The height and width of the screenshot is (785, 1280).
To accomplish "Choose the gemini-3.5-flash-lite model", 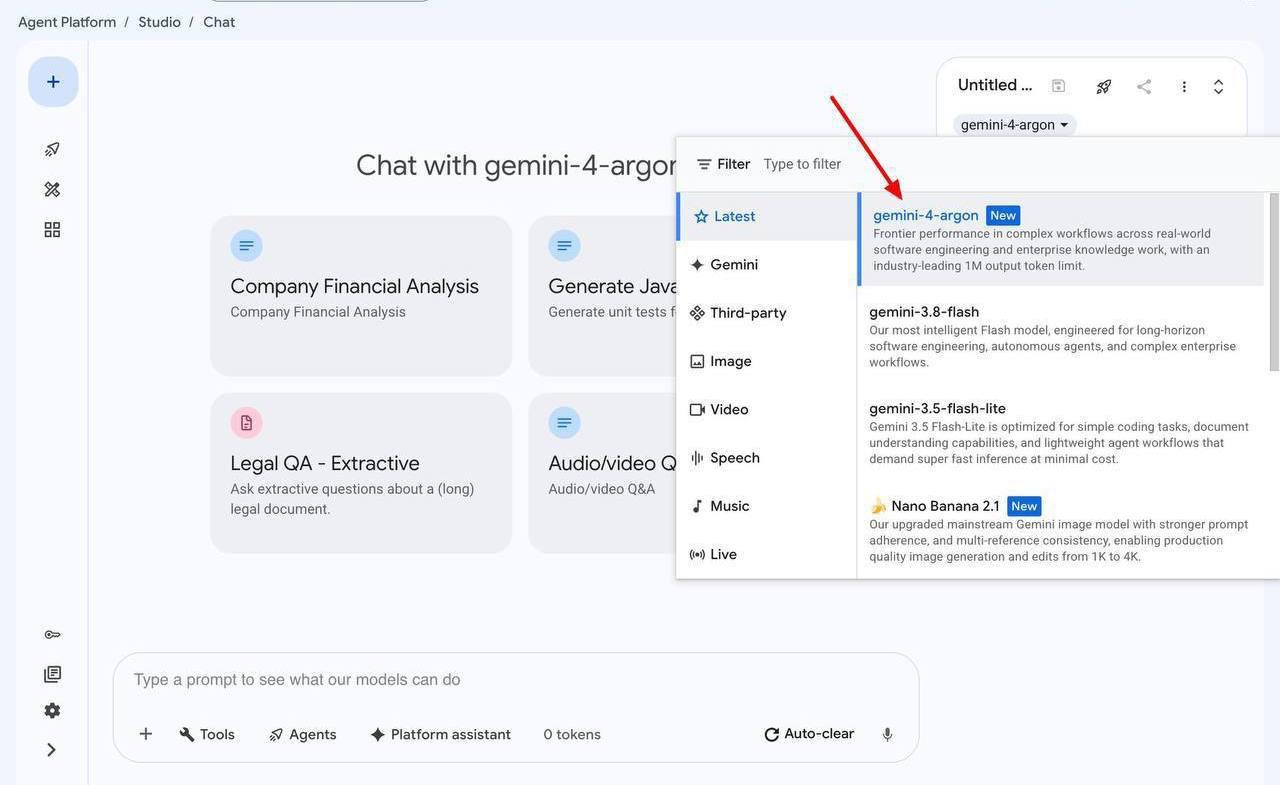I will click(1061, 433).
